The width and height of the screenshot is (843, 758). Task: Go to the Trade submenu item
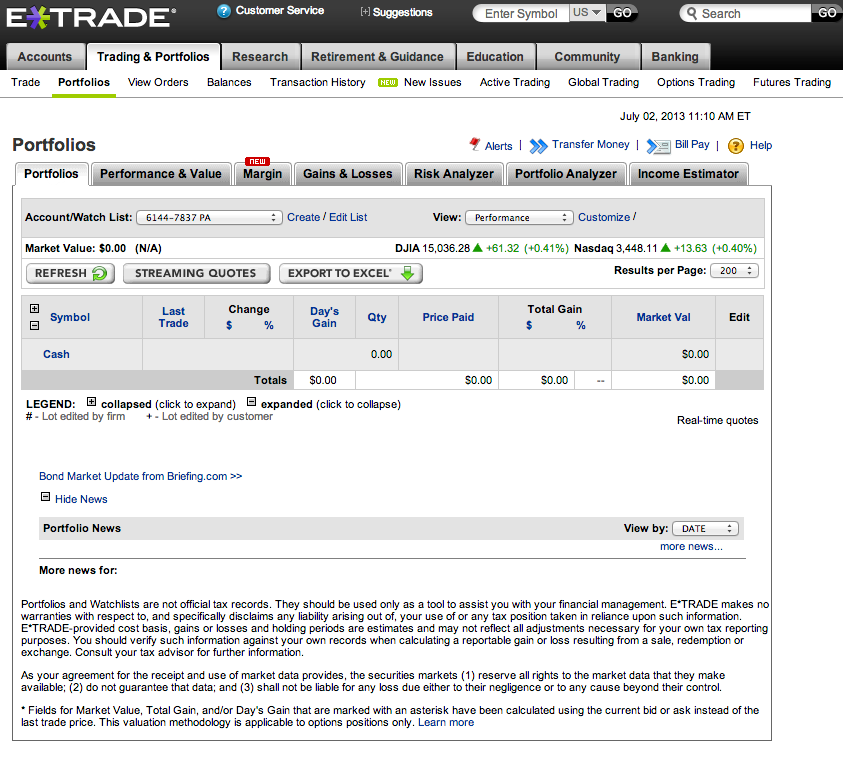[x=26, y=83]
